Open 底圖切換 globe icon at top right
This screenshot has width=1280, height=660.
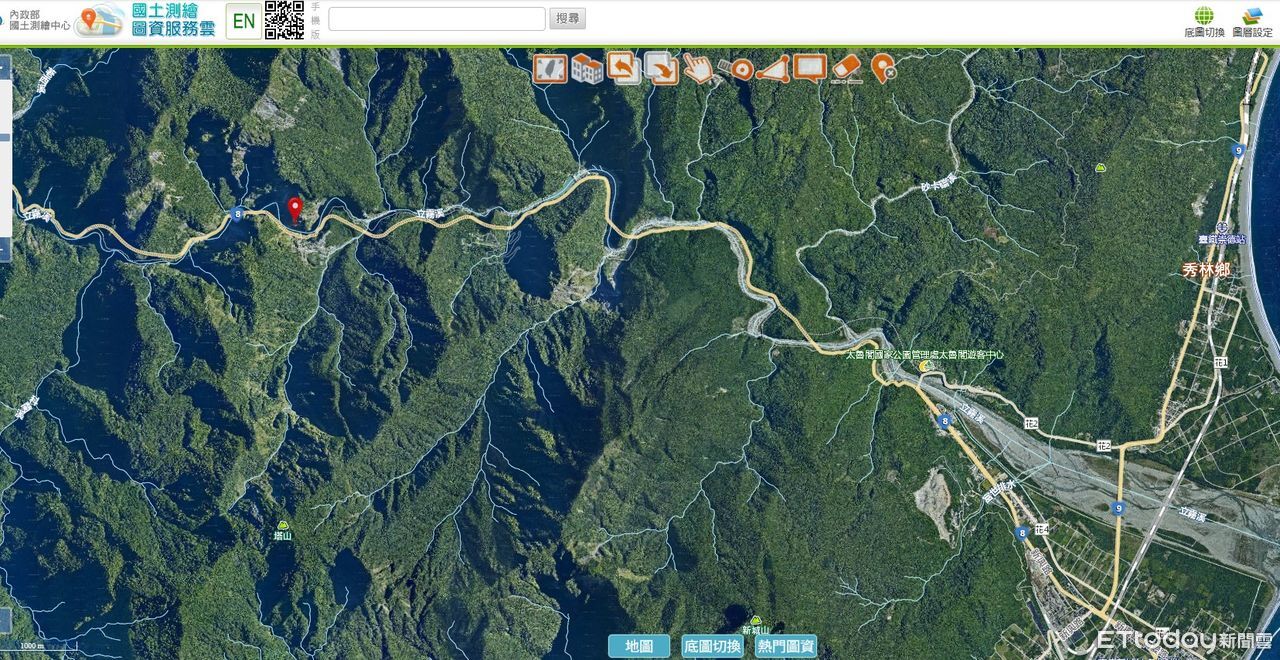[x=1204, y=21]
